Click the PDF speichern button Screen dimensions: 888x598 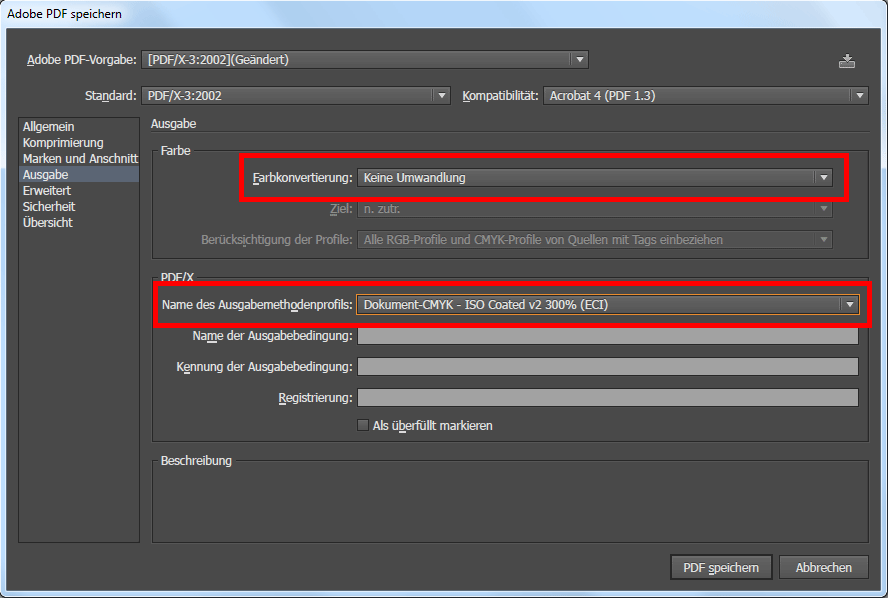720,567
